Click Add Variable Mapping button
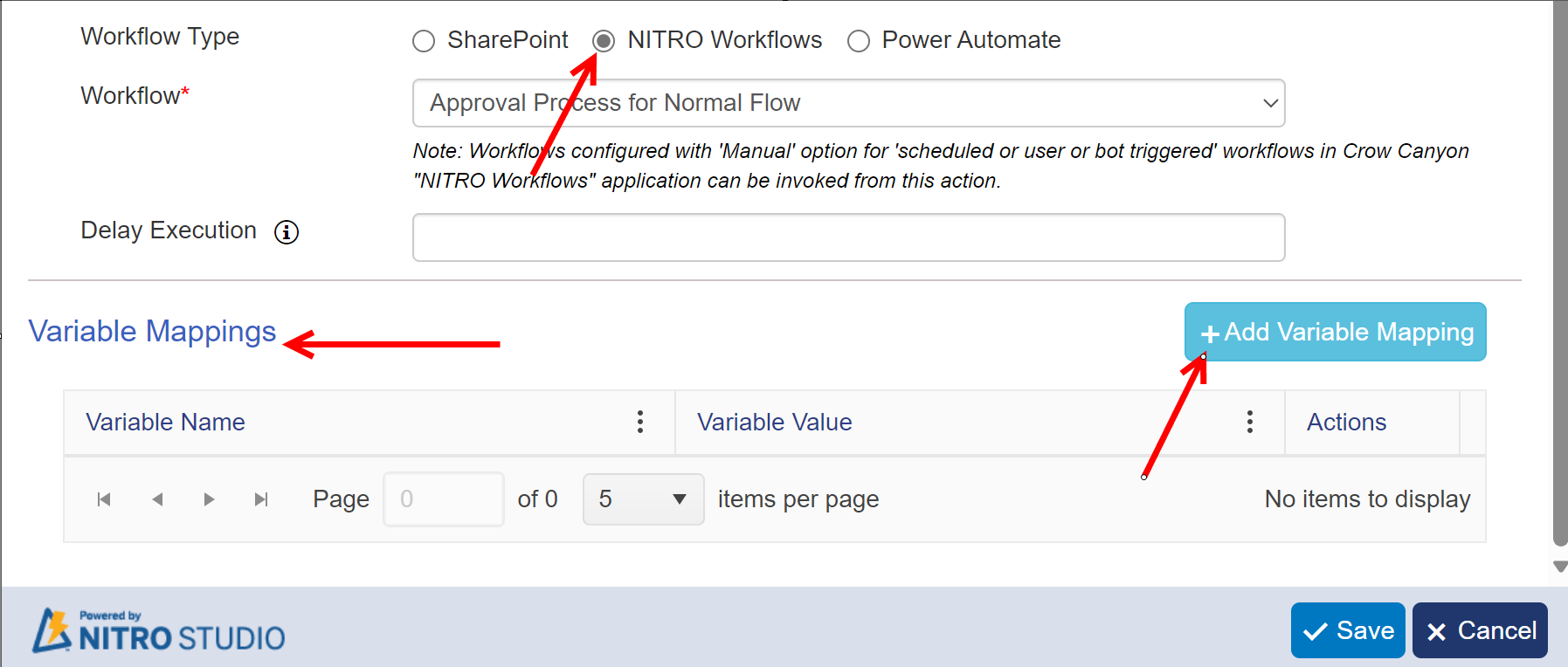The width and height of the screenshot is (1568, 667). click(1335, 332)
